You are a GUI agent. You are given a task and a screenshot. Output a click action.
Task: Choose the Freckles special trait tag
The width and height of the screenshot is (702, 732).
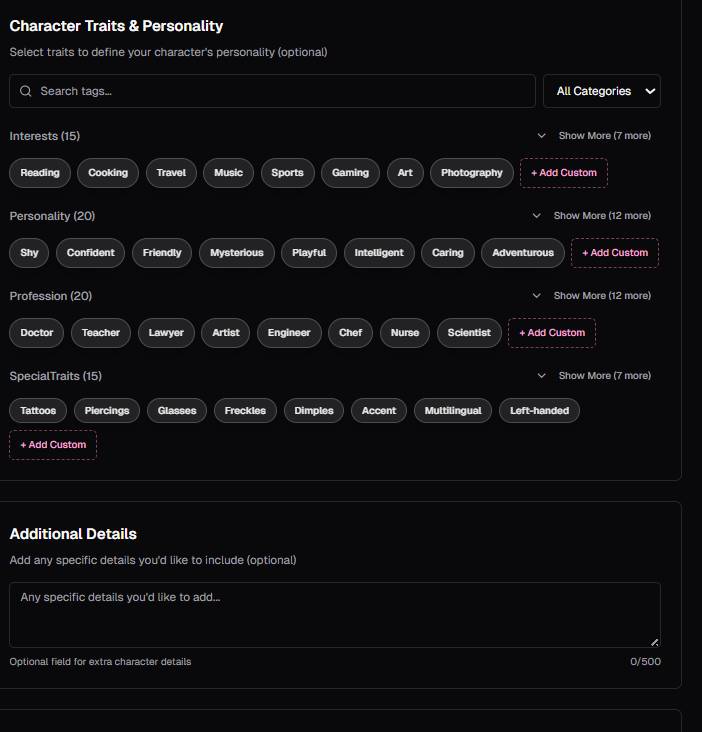[x=245, y=411]
